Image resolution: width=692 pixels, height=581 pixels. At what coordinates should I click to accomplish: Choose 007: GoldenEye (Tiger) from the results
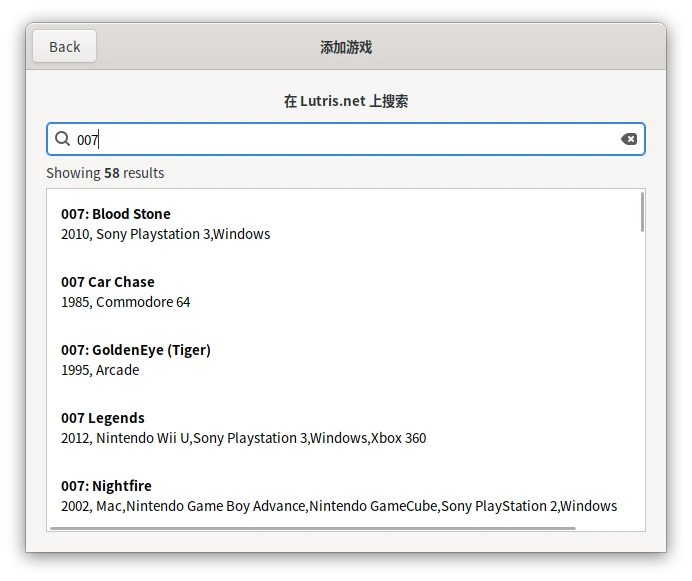click(136, 350)
